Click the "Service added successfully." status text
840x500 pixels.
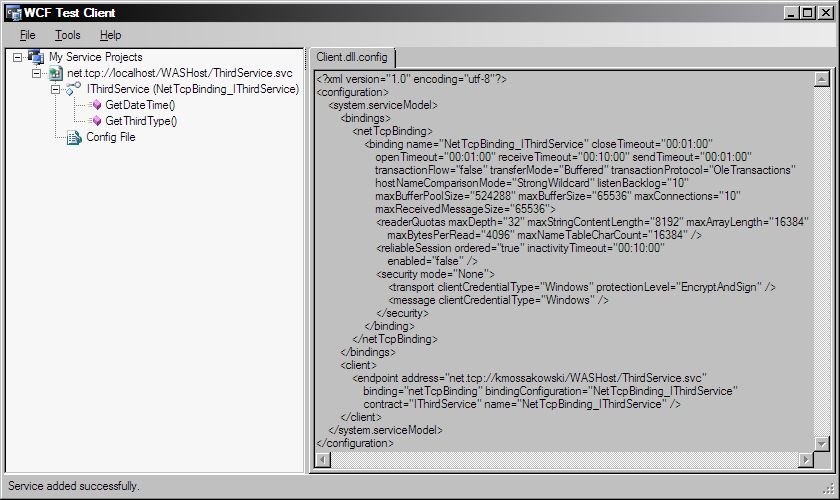click(74, 486)
